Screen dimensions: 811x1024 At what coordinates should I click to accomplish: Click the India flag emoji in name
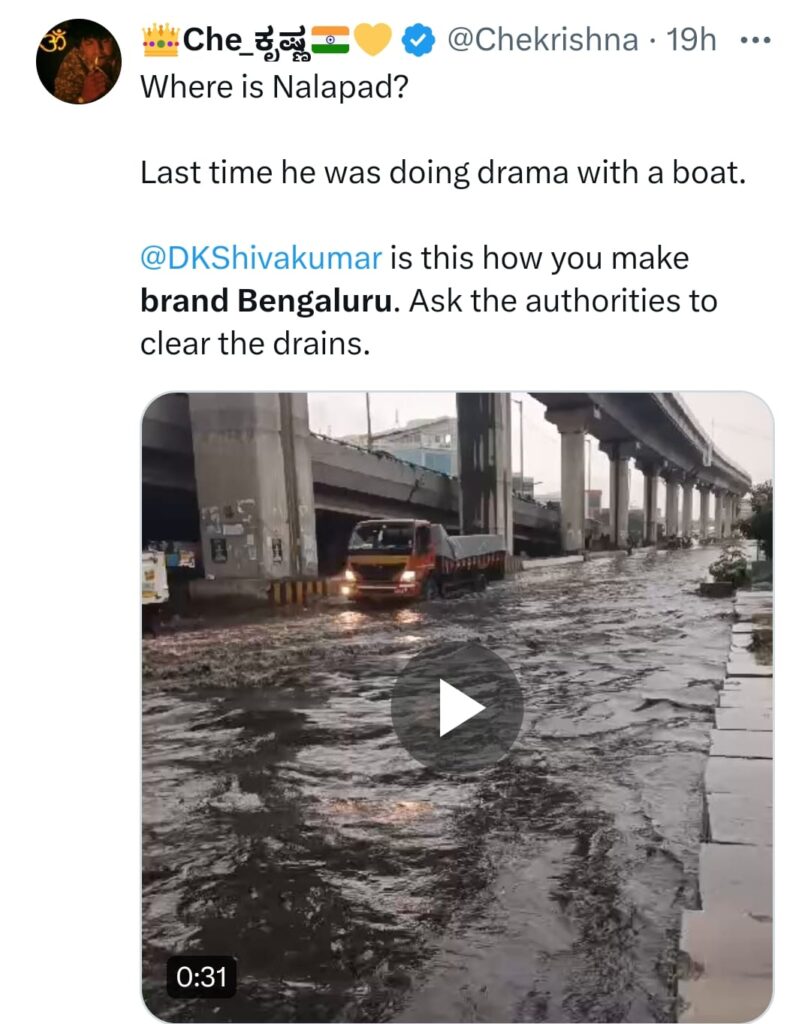pos(330,40)
